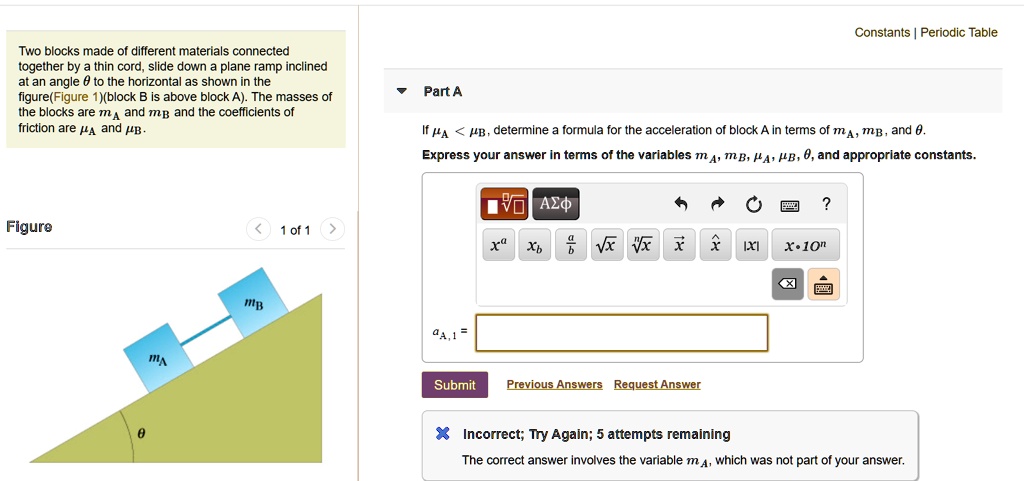Viewport: 1024px width, 481px height.
Task: Open help with the question mark
Action: 825,205
